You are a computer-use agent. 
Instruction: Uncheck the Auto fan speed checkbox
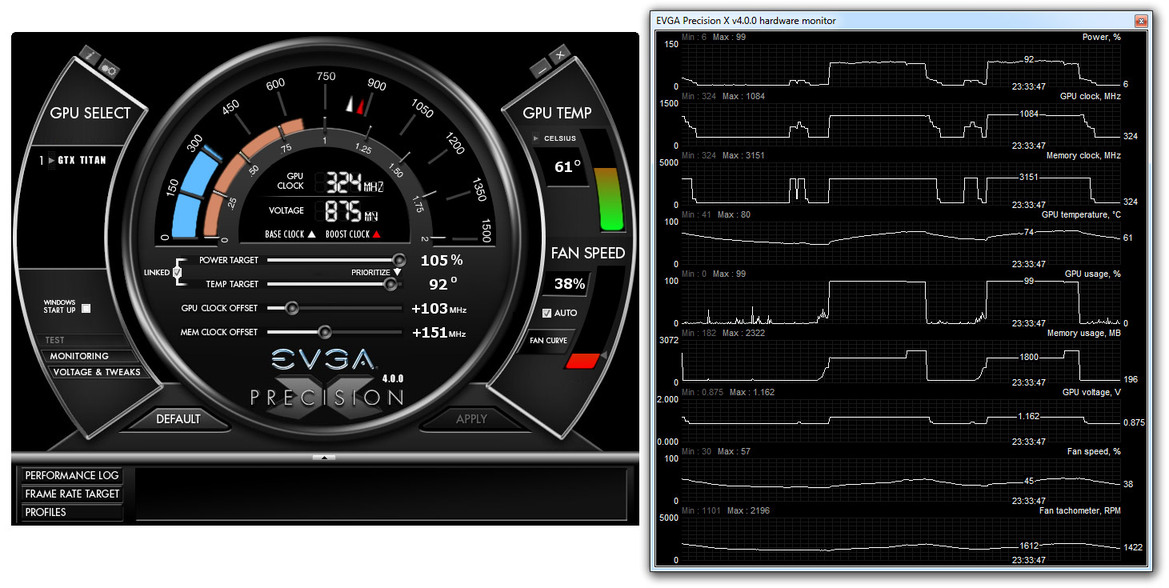(546, 313)
